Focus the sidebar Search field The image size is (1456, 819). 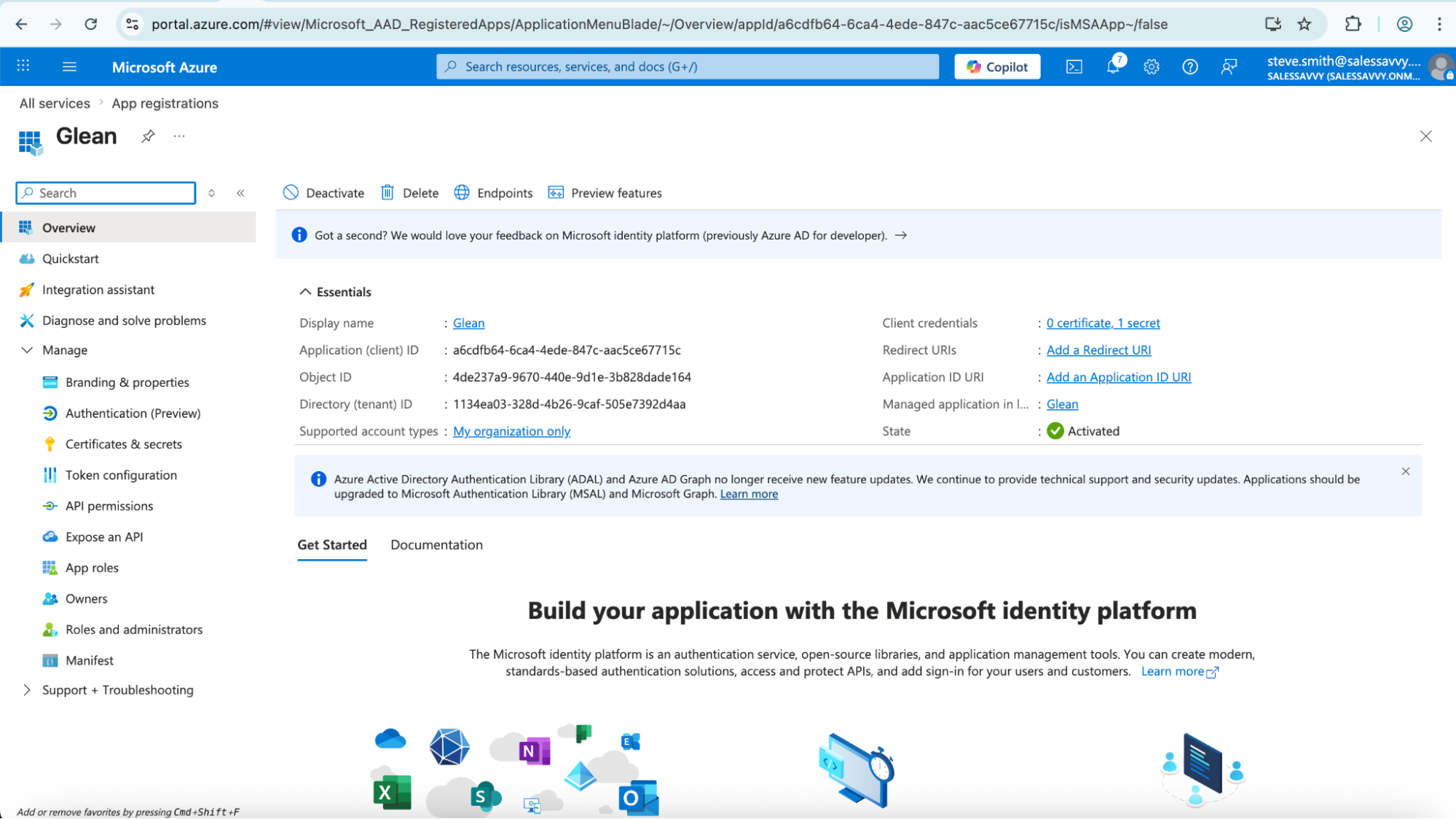click(x=106, y=193)
